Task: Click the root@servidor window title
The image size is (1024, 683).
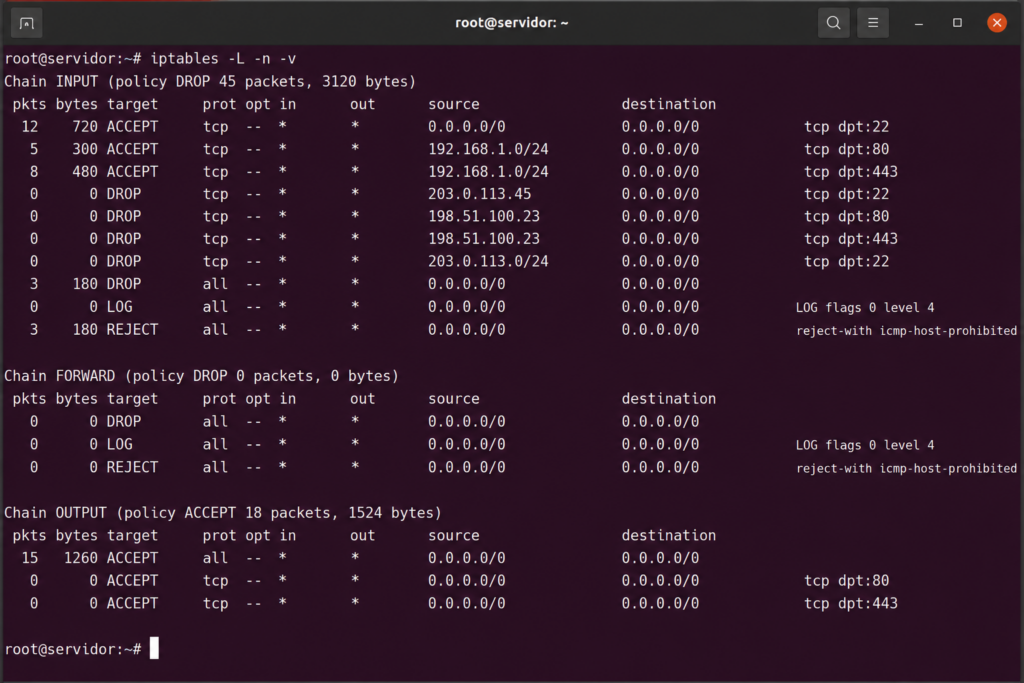Action: tap(511, 23)
